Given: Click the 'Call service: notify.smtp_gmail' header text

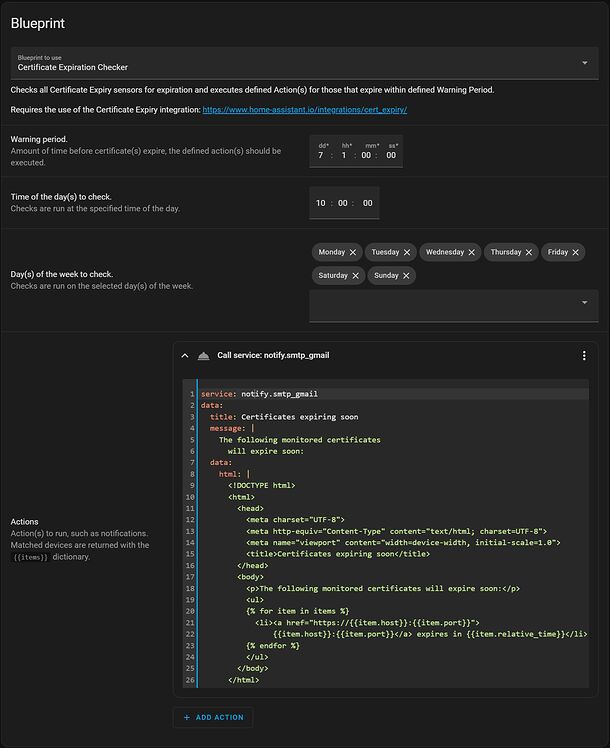Looking at the screenshot, I should coord(273,355).
